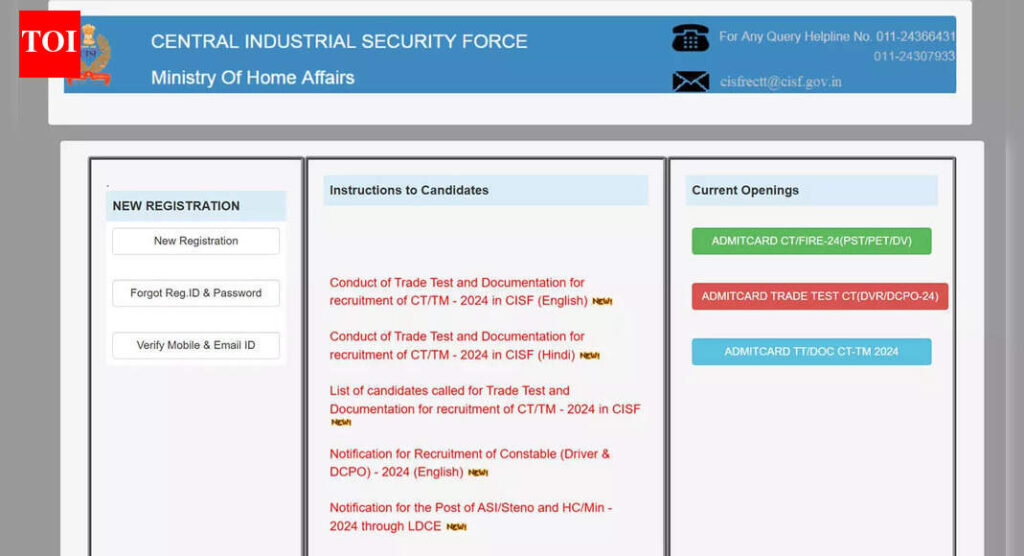
Task: Click the NEW badge beside CT/TM English link
Action: 602,301
